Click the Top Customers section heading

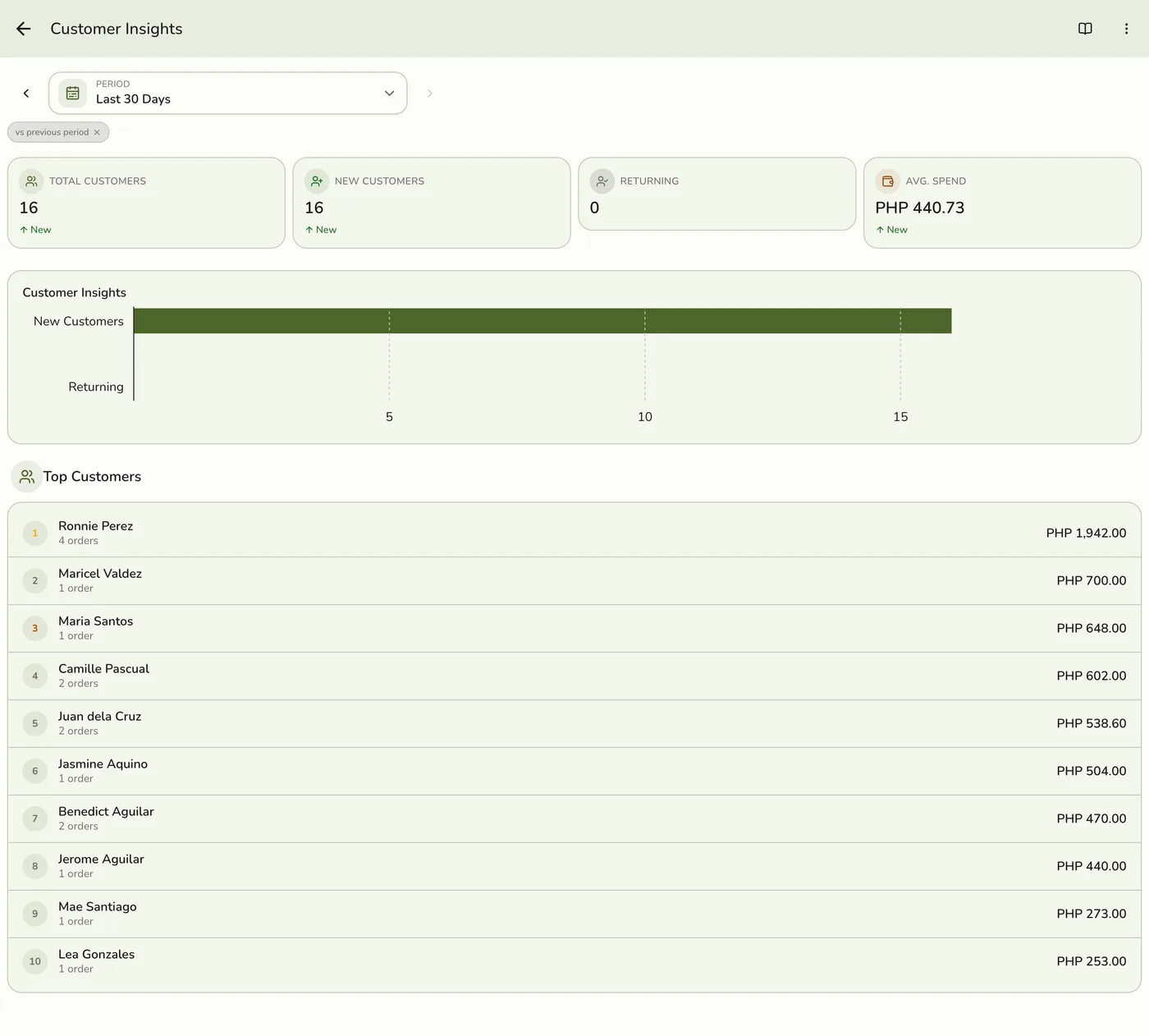[x=92, y=477]
